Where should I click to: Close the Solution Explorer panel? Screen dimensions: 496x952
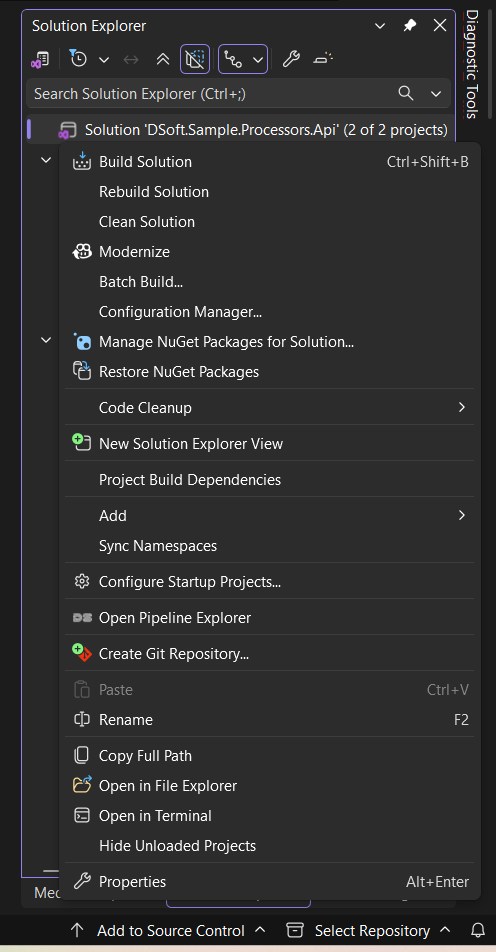tap(440, 26)
